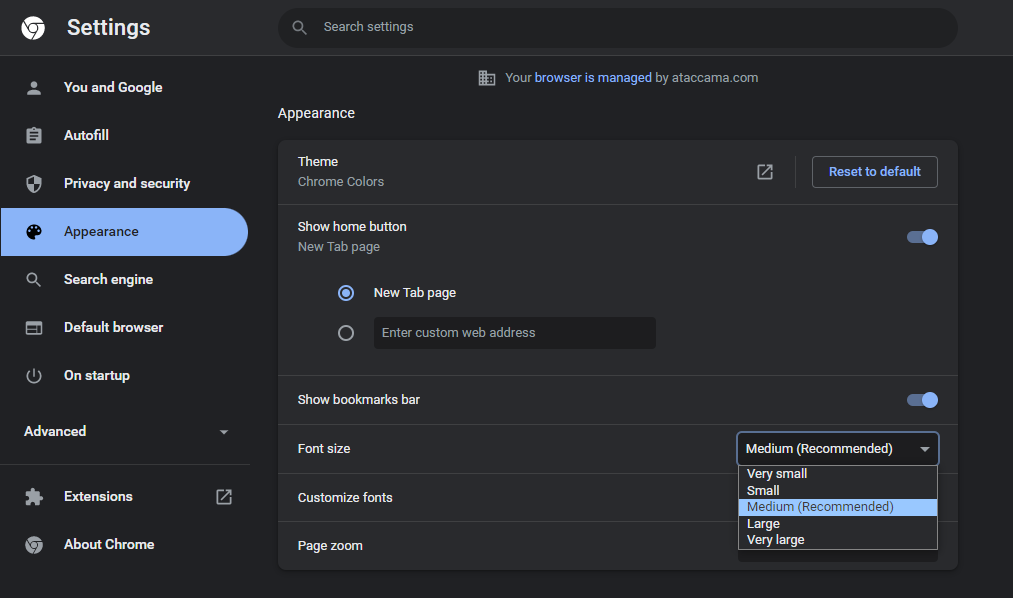Image resolution: width=1013 pixels, height=598 pixels.
Task: Click the managed-browser building icon
Action: click(x=487, y=77)
